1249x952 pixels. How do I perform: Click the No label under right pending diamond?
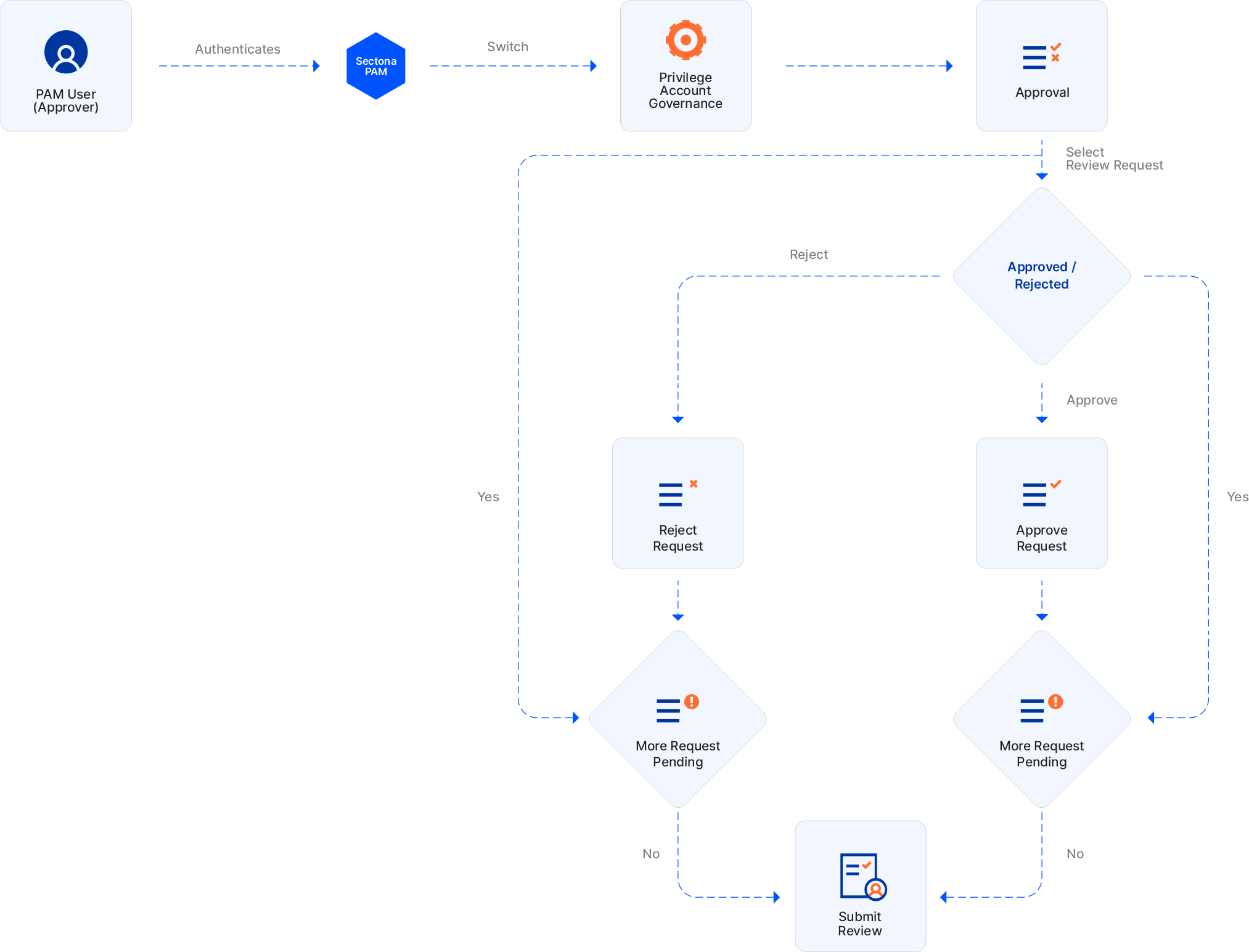click(1075, 854)
